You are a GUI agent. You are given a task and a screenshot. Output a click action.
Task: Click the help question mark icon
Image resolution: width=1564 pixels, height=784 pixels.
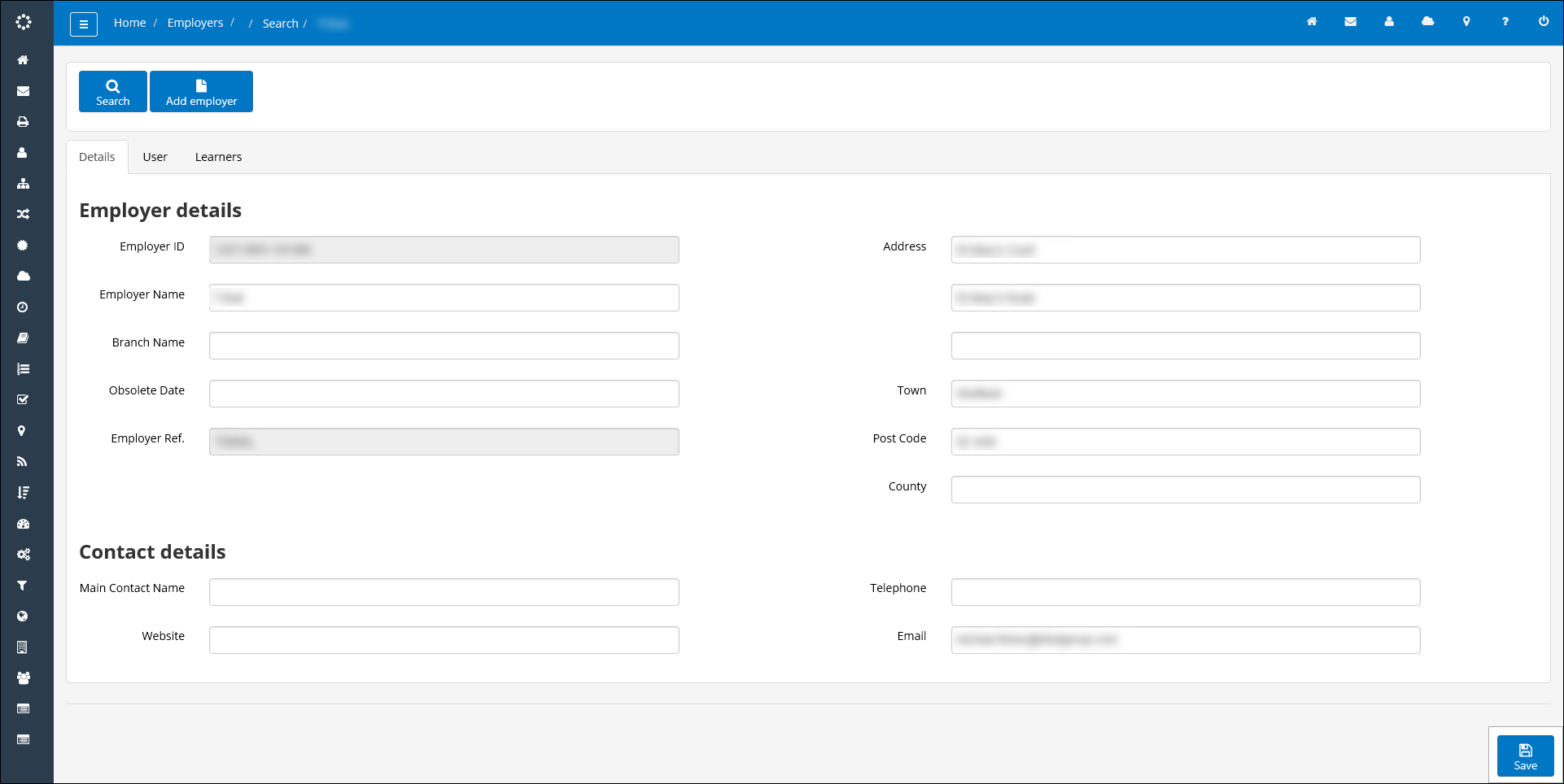click(x=1505, y=22)
